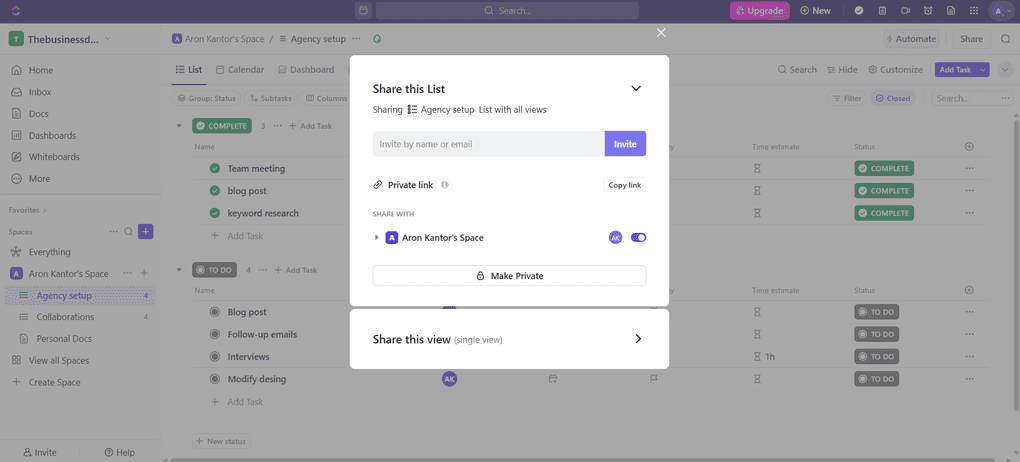Select Aron Kantor's Space in sidebar

click(68, 274)
